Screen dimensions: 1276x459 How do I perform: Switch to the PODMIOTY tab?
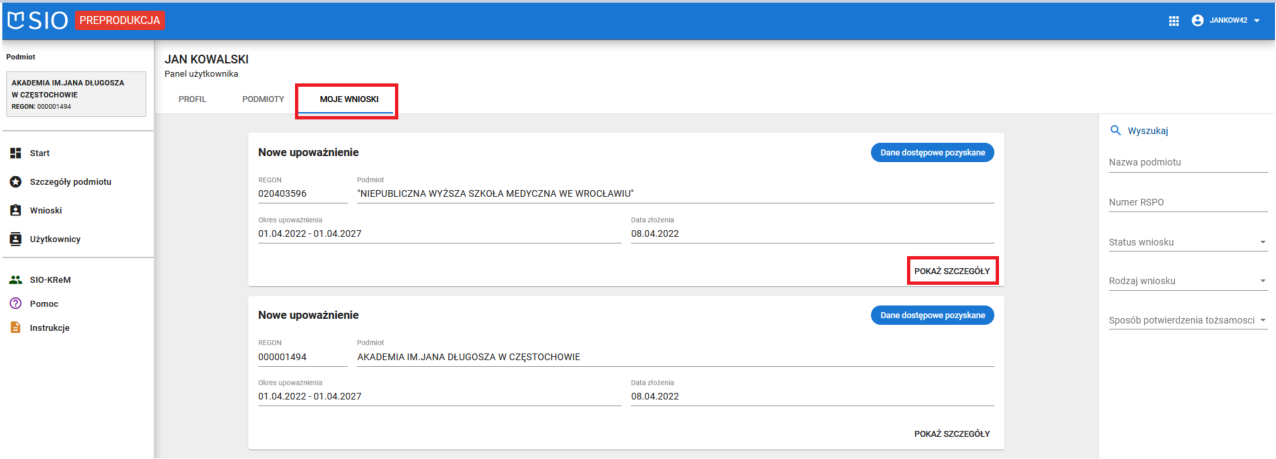coord(263,100)
